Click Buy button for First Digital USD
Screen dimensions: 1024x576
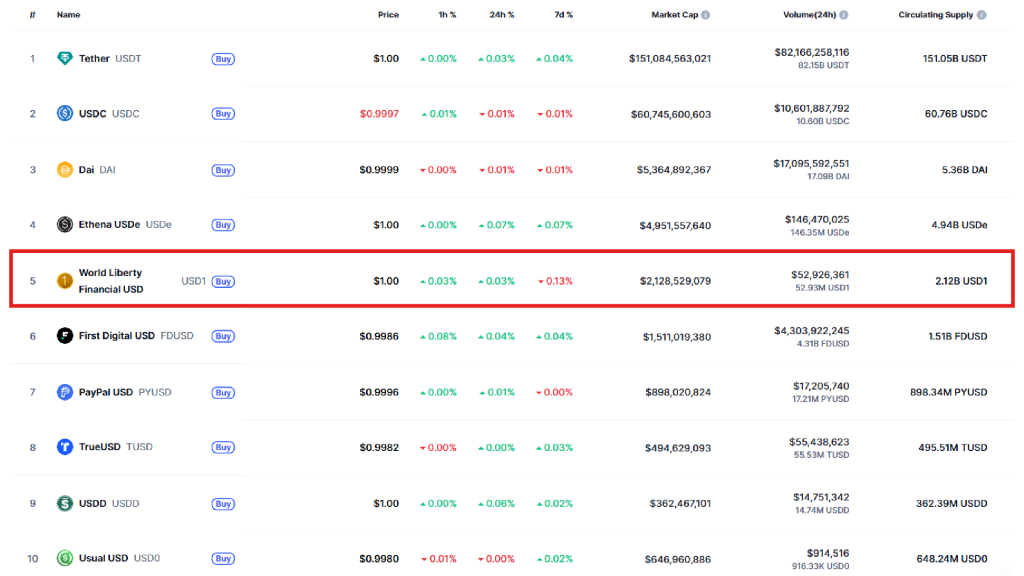223,336
